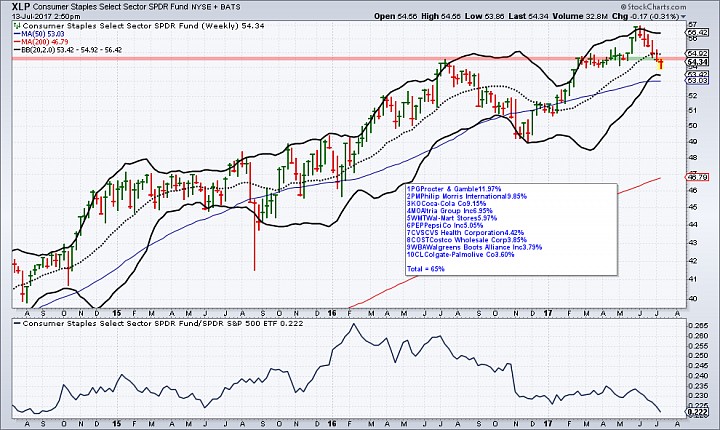Click the Philip Morris International holding row
Image resolution: width=720 pixels, height=430 pixels.
tap(467, 196)
